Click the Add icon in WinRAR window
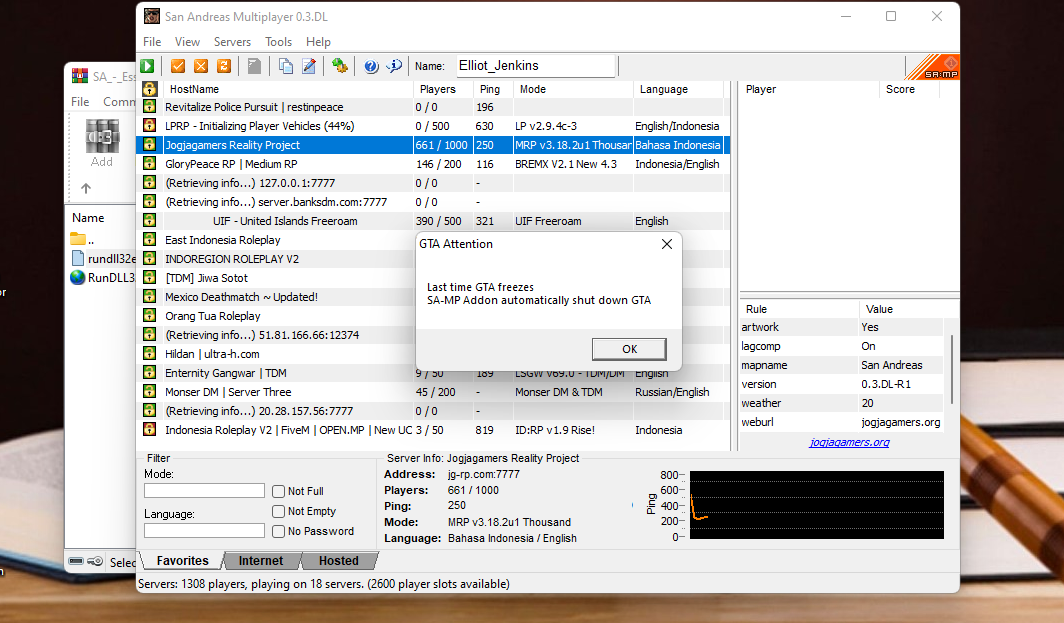 [102, 143]
